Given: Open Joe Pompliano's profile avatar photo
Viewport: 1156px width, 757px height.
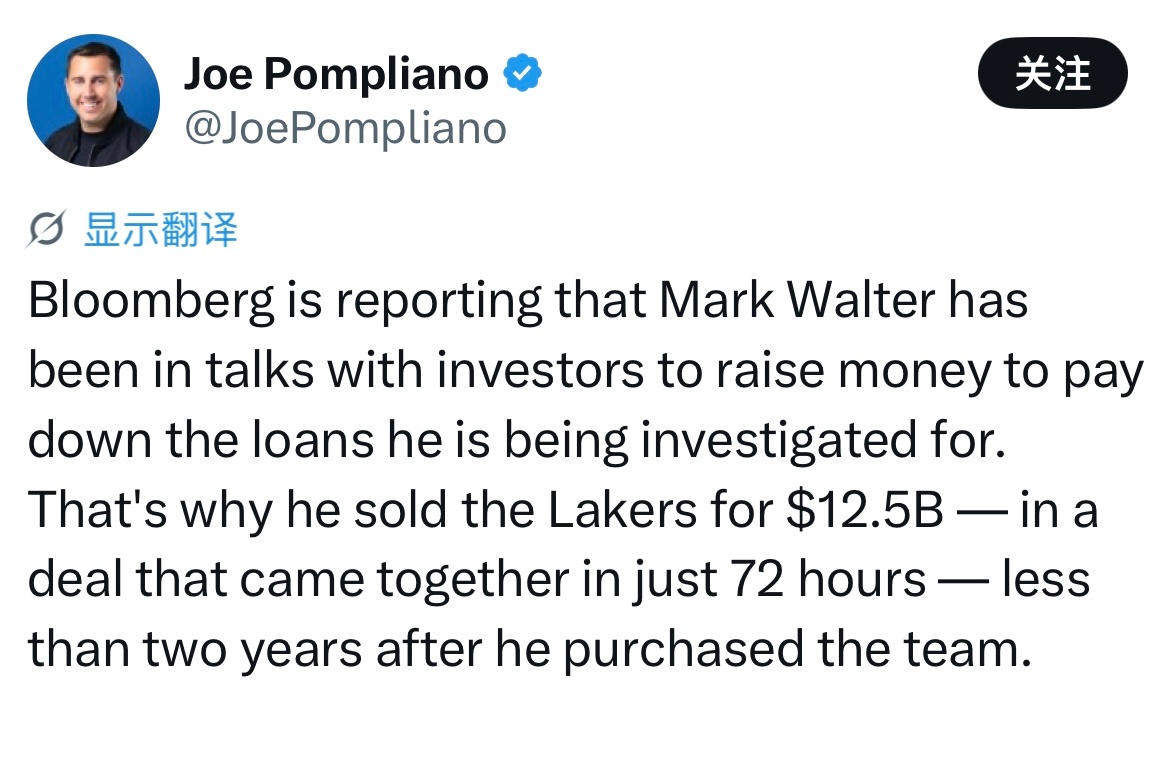Looking at the screenshot, I should [x=93, y=100].
